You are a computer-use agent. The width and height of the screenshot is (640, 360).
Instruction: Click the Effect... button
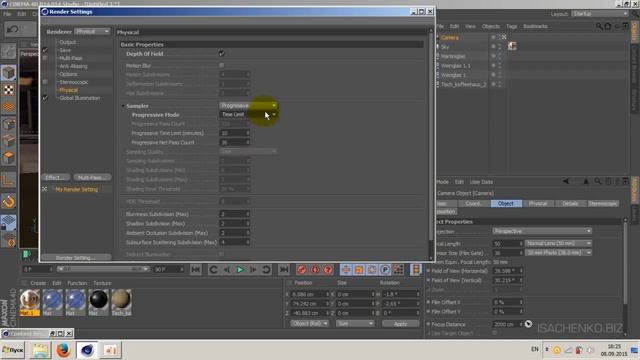pyautogui.click(x=56, y=178)
